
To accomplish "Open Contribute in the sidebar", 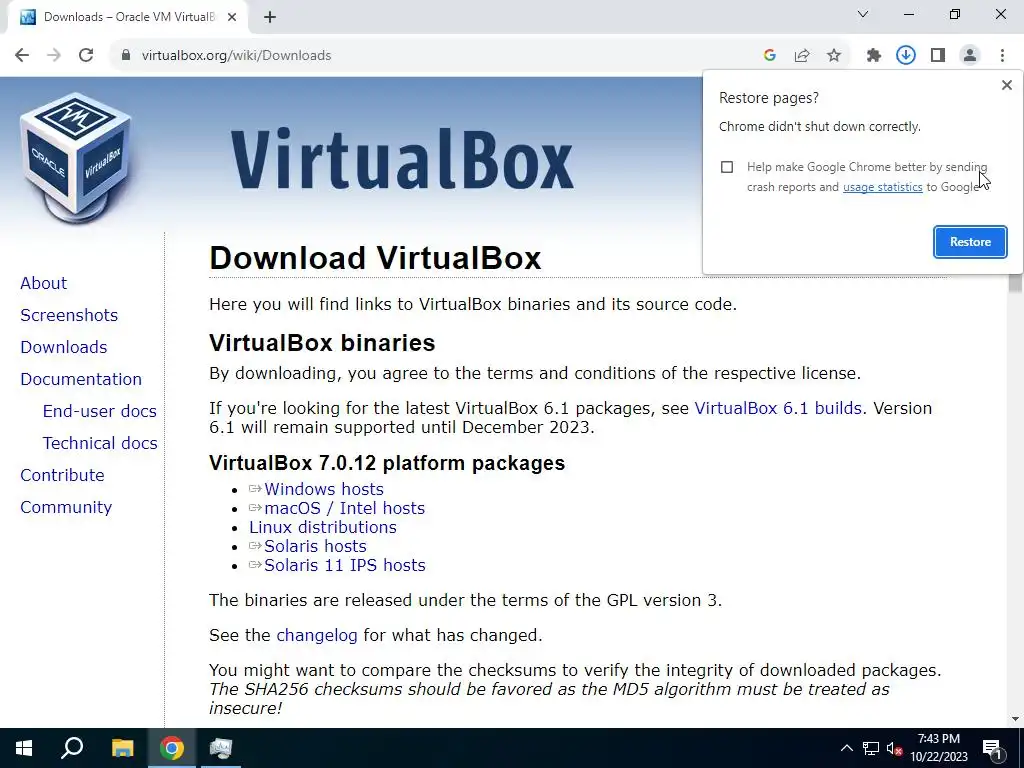I will [62, 475].
